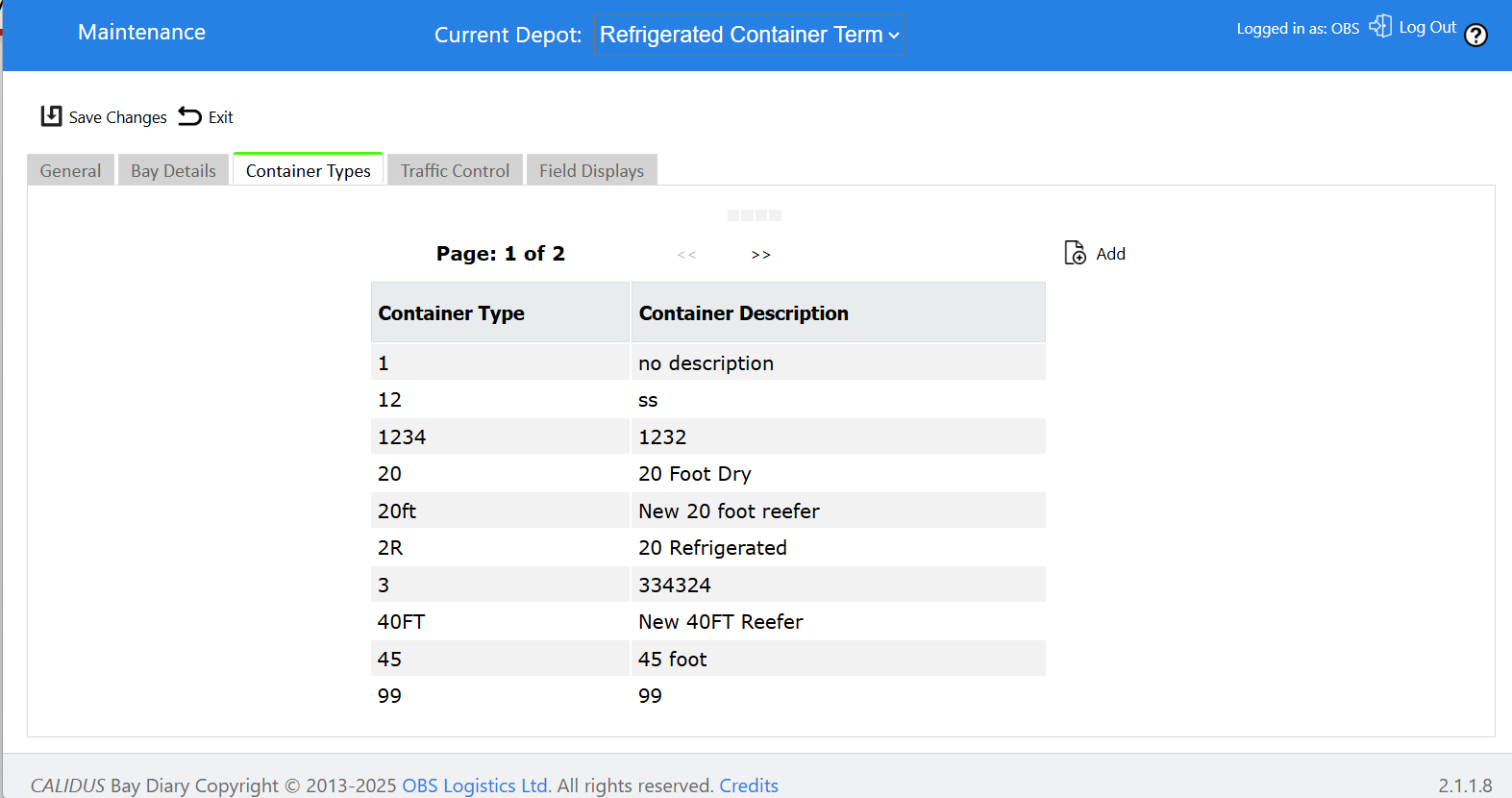The height and width of the screenshot is (798, 1512).
Task: Open the Credits link in footer
Action: tap(749, 786)
